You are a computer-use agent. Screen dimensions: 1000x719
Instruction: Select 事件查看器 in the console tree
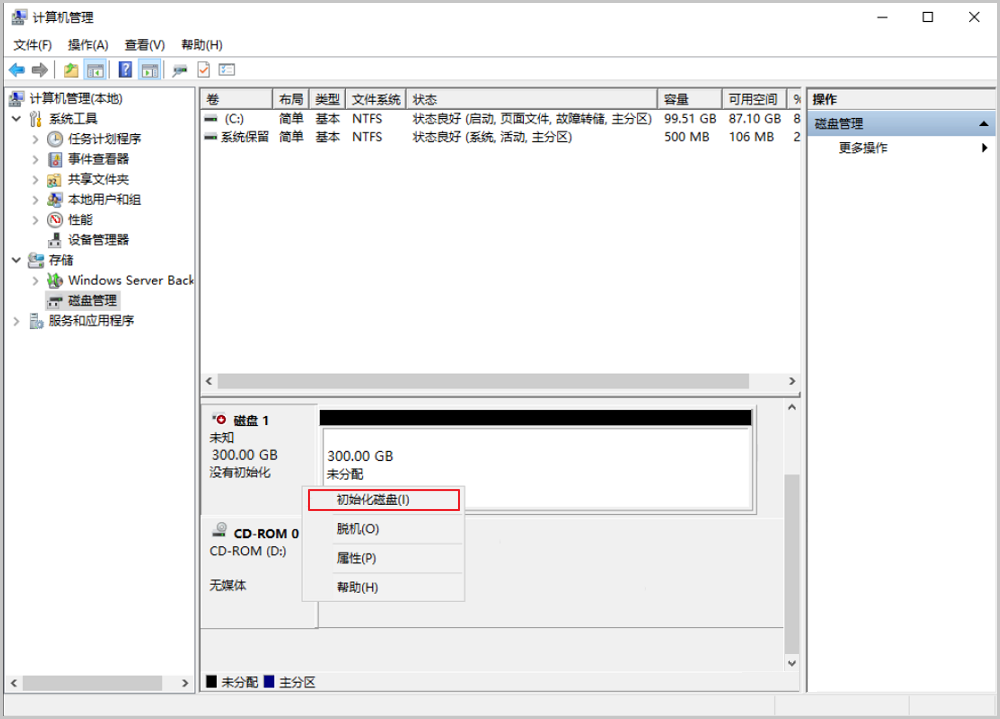(x=98, y=159)
